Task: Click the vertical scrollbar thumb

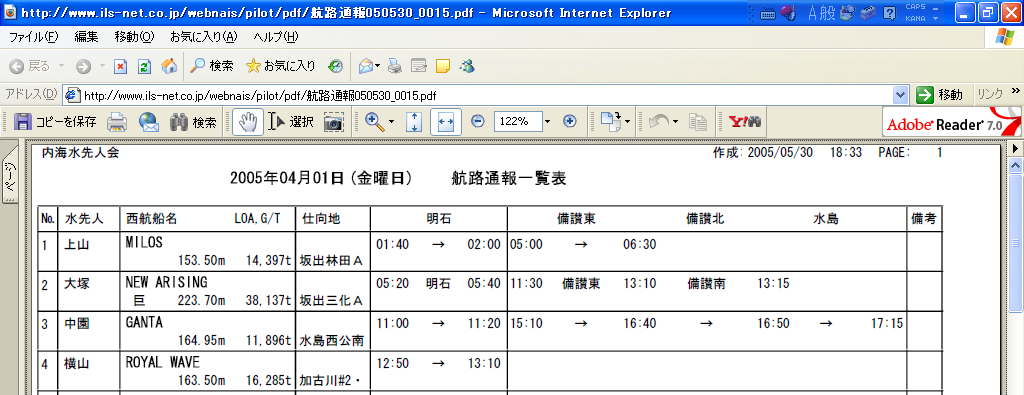Action: click(1016, 243)
